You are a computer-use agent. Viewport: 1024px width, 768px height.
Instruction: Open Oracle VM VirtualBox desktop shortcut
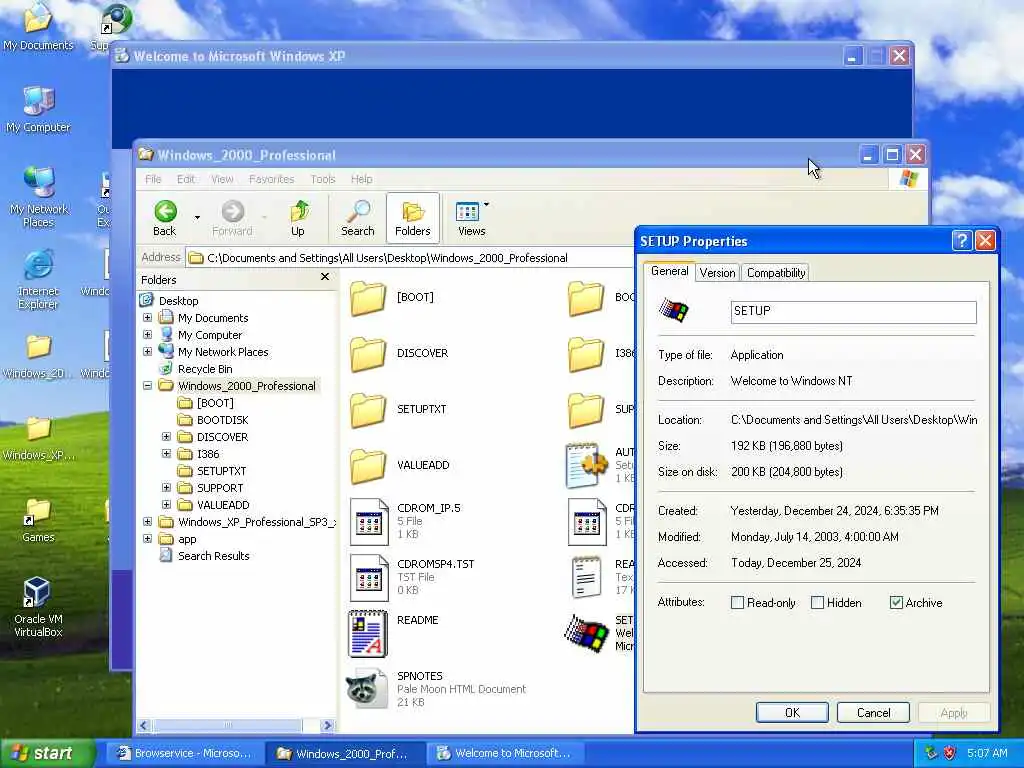38,607
